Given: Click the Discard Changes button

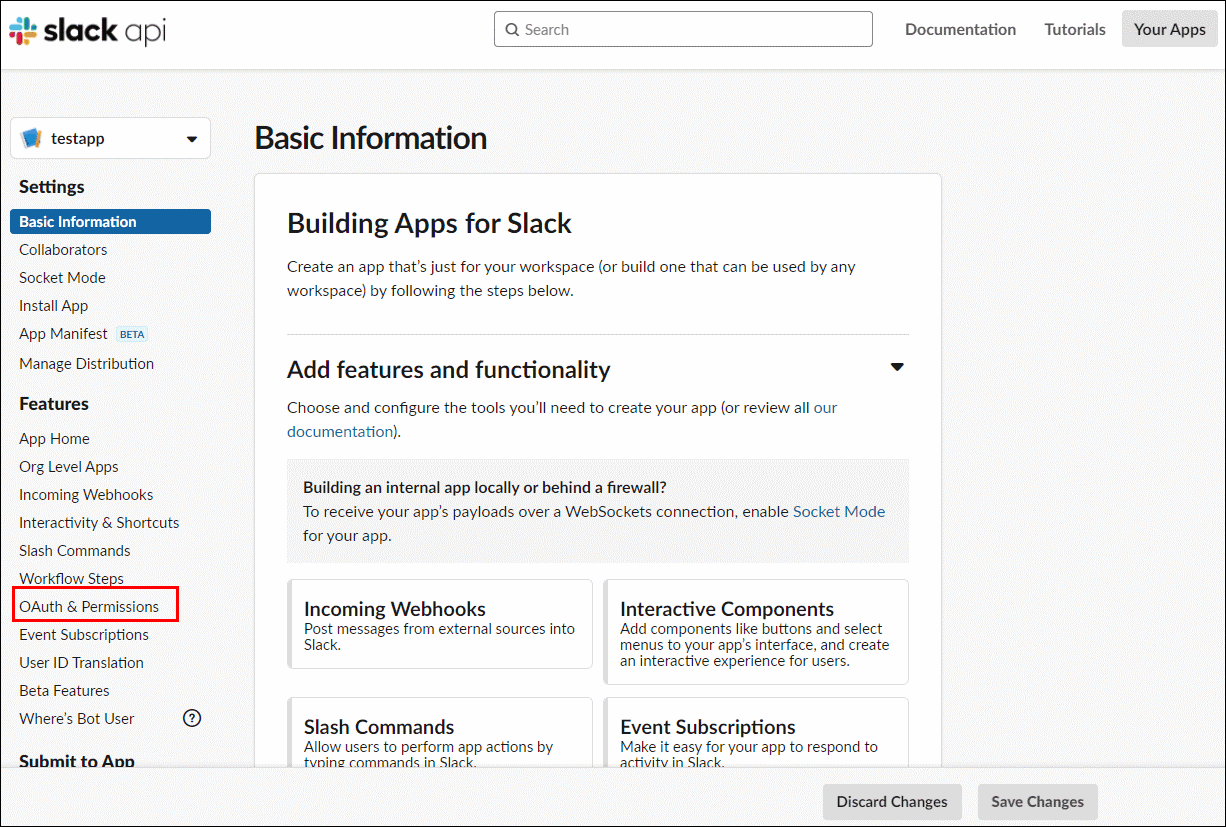Looking at the screenshot, I should click(x=892, y=802).
